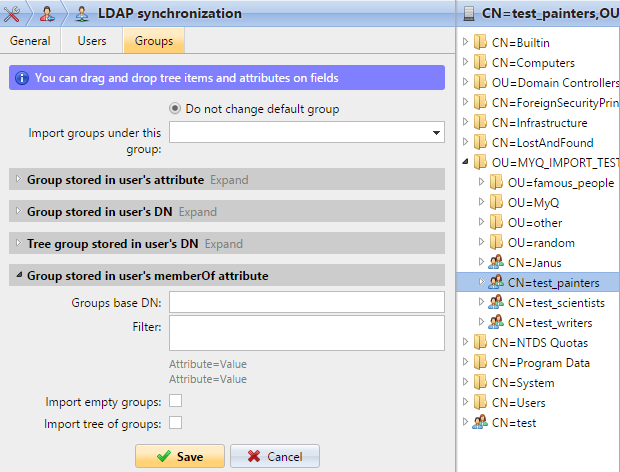Switch to the General tab
The image size is (620, 472).
click(30, 41)
